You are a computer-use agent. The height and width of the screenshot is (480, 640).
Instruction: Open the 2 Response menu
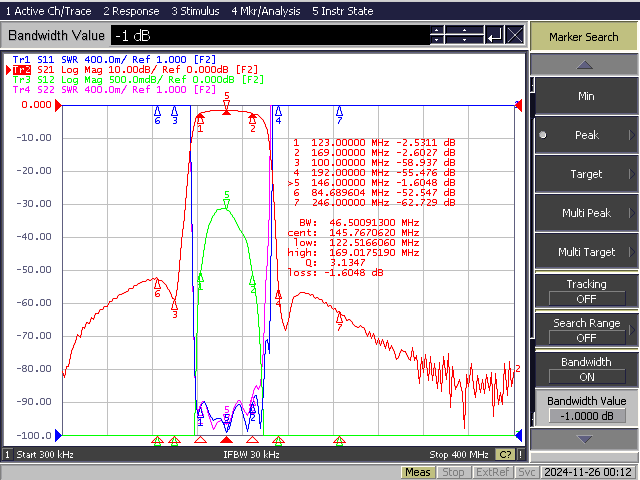point(131,11)
